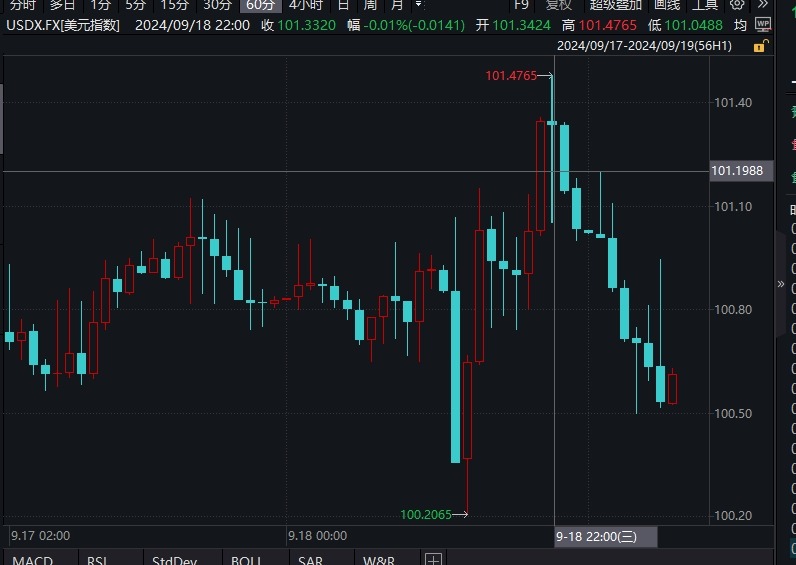796x565 pixels.
Task: Click the 101.1988 crosshair price label
Action: pos(738,171)
